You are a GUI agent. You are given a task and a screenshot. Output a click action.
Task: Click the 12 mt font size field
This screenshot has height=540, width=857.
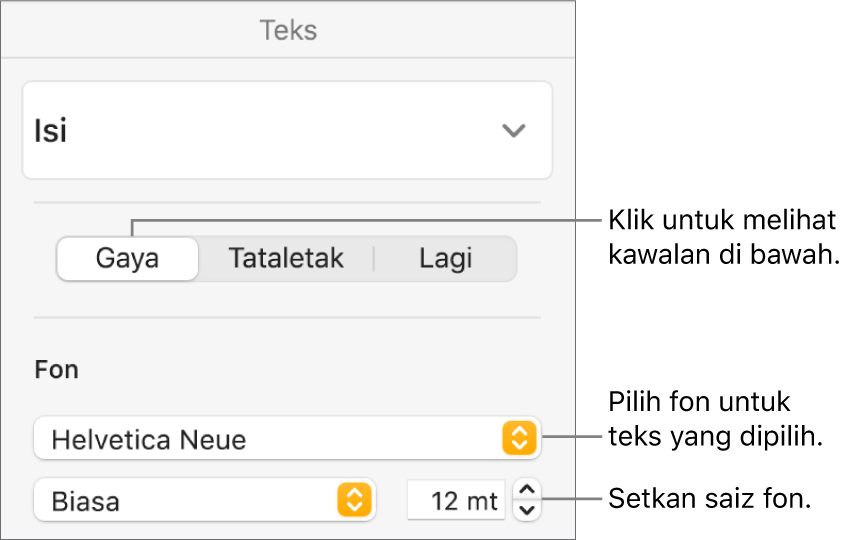point(456,500)
